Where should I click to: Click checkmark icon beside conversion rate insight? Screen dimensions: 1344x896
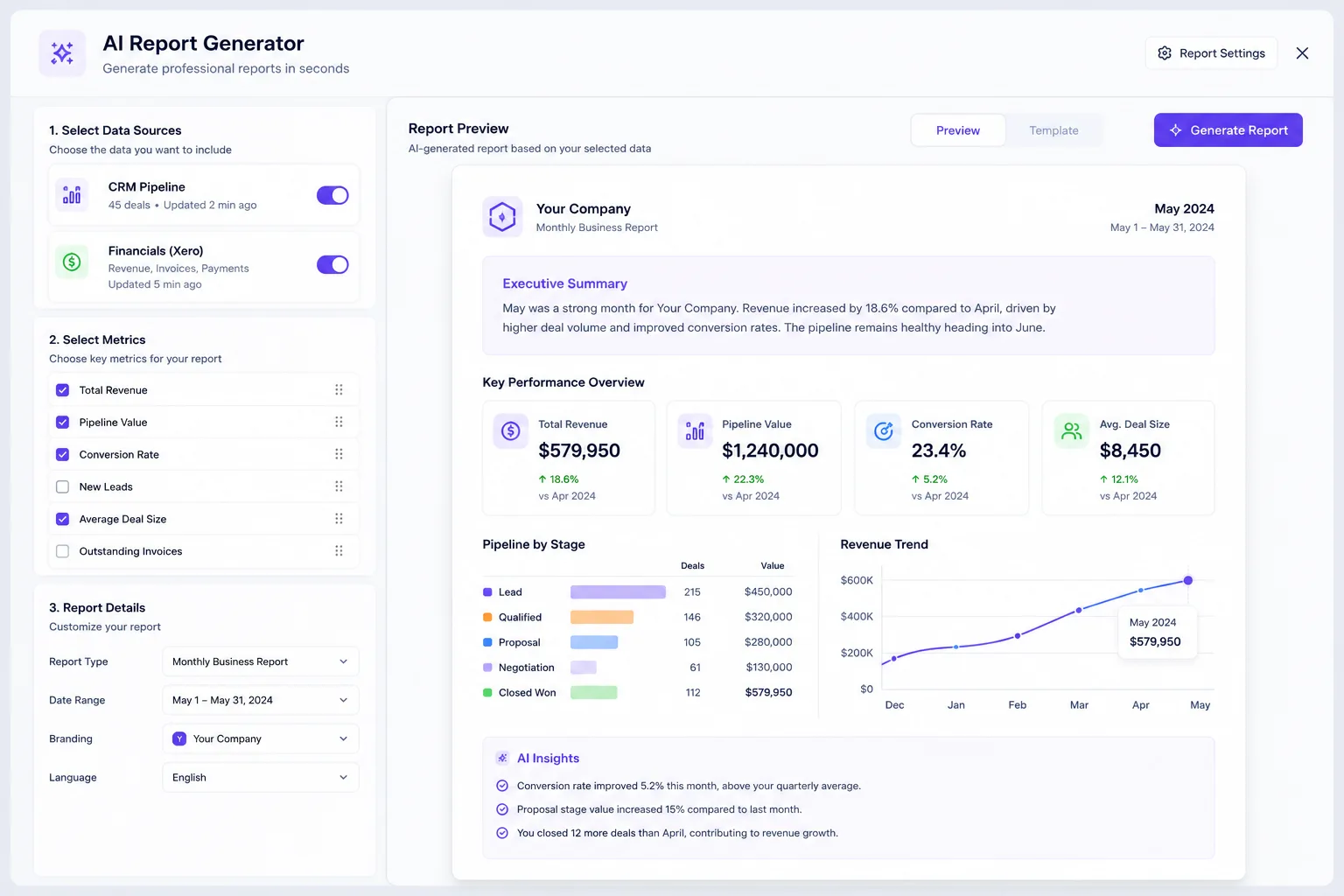coord(502,786)
